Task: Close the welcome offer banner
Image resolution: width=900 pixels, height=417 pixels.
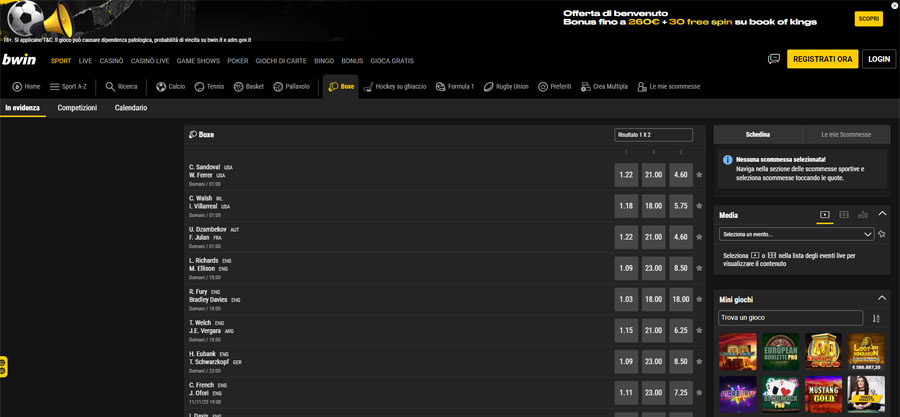Action: coord(895,4)
